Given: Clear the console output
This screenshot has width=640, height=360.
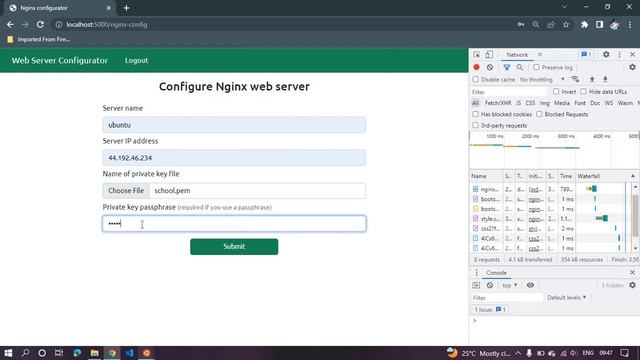Looking at the screenshot, I should click(x=490, y=285).
